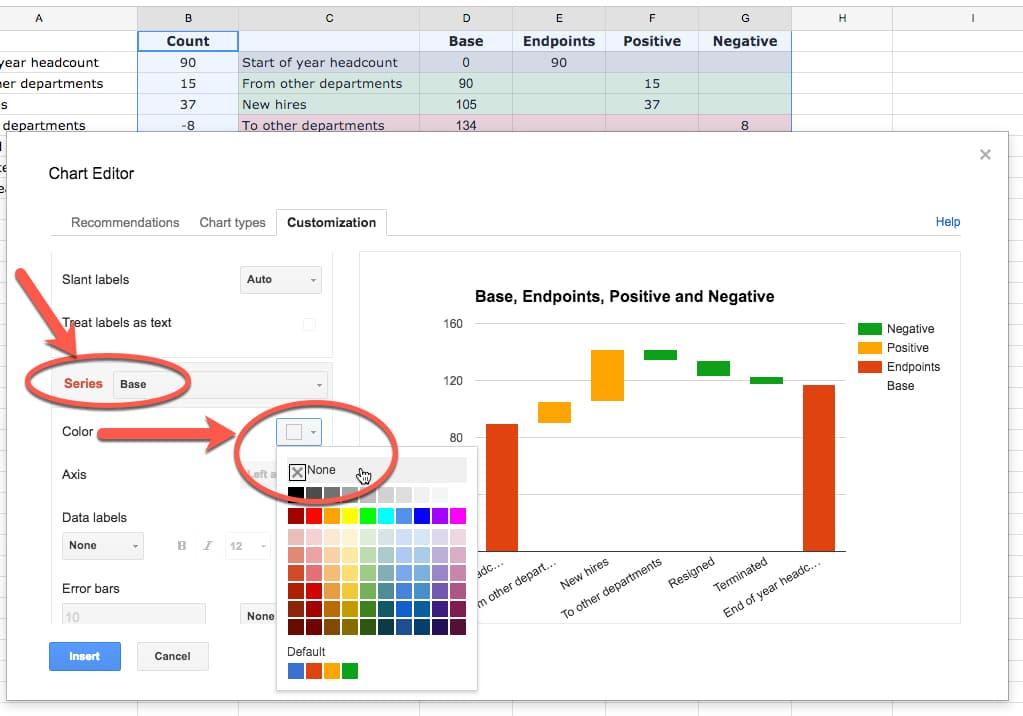Select the green swatch in the Default row
This screenshot has height=716, width=1023.
350,670
